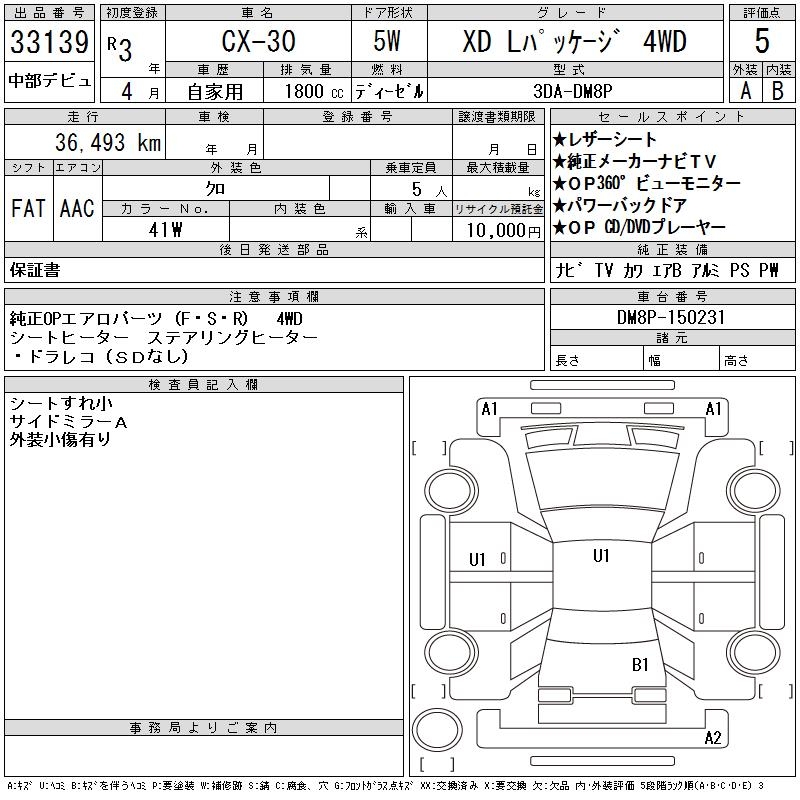Select the sales point ★パワーバックドア
This screenshot has width=800, height=800.
(620, 206)
